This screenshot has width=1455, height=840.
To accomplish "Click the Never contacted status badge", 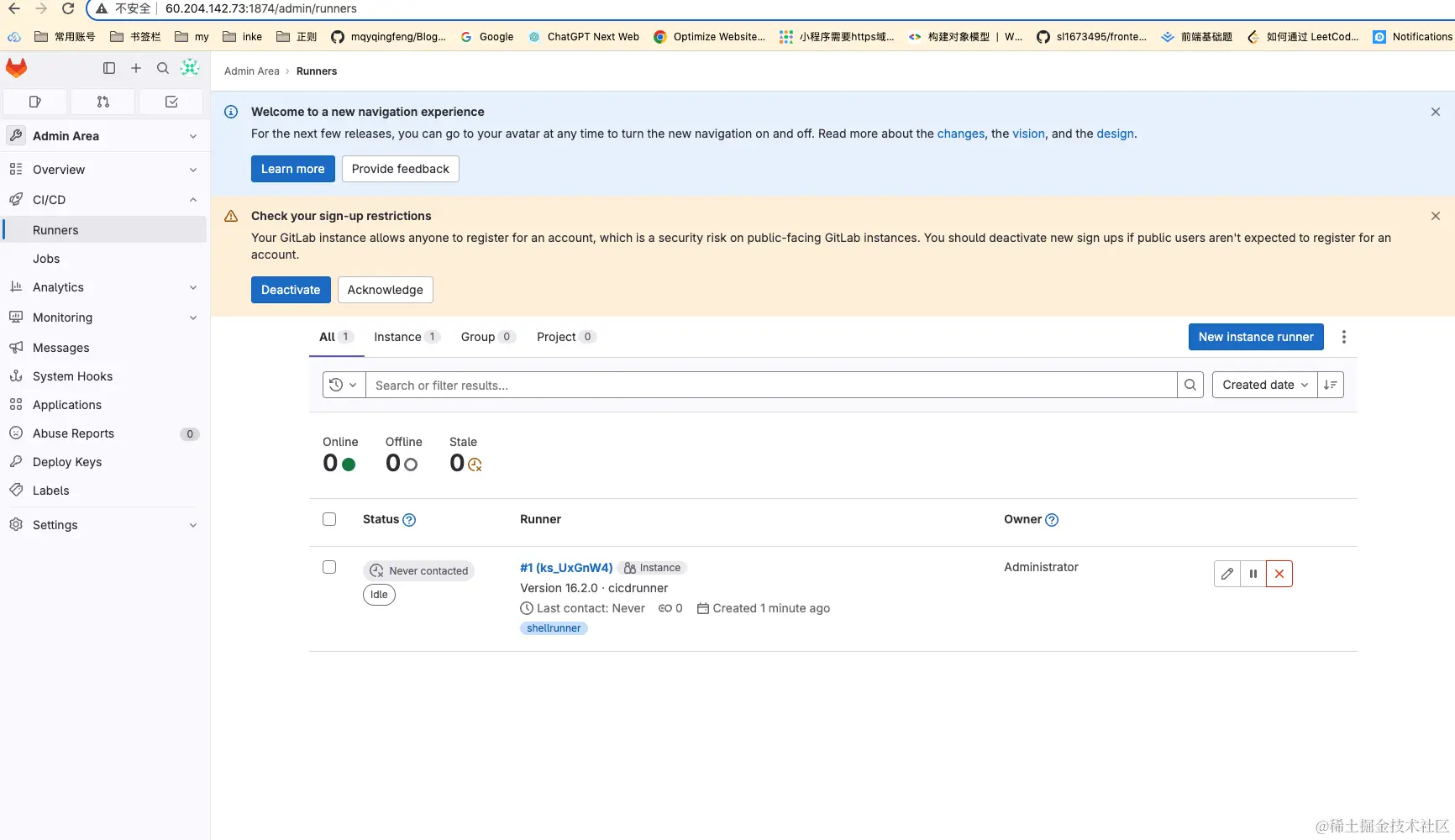I will coord(419,571).
